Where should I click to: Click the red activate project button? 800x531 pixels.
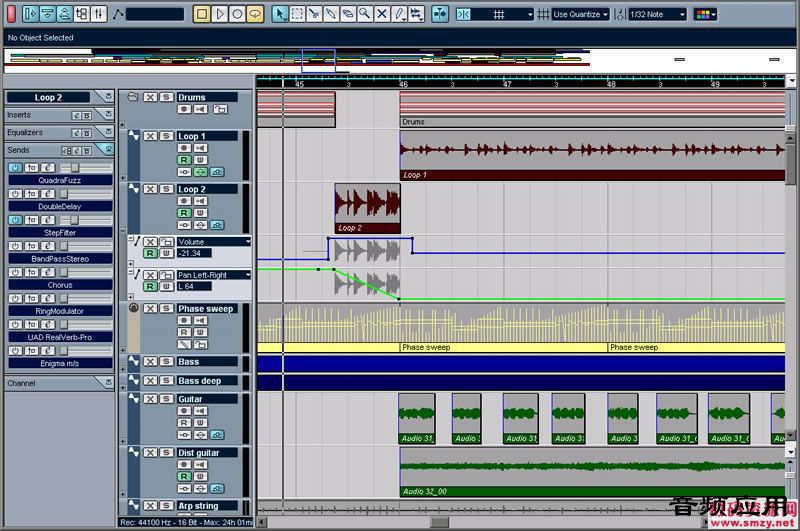pyautogui.click(x=12, y=14)
